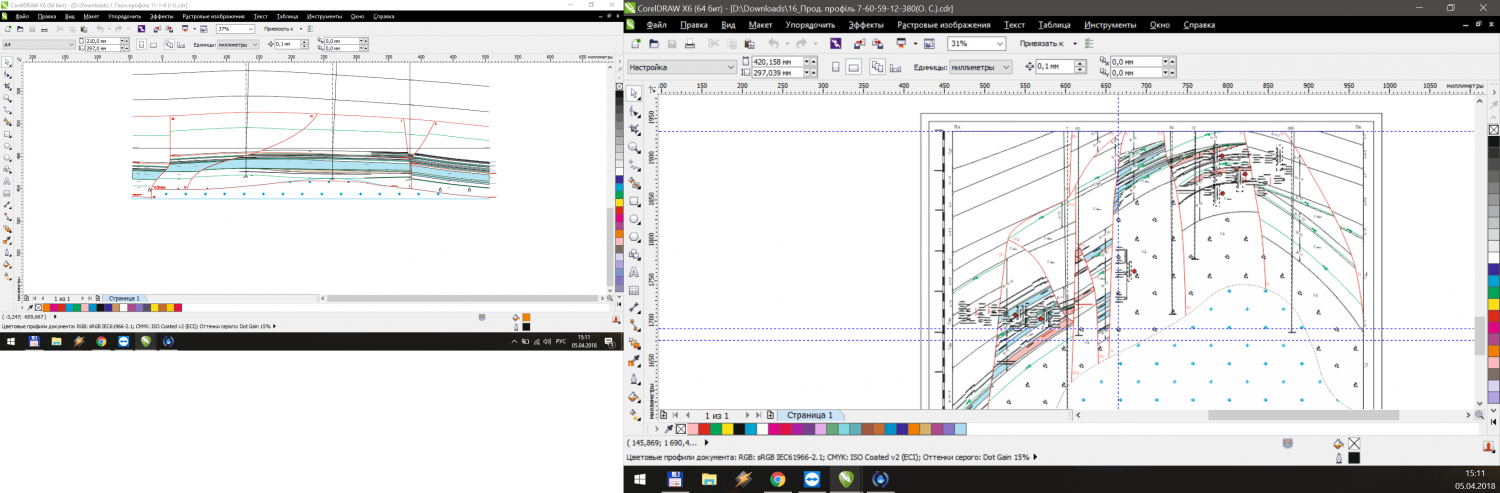
Task: Select the Pick tool in right window toolbox
Action: click(x=634, y=93)
